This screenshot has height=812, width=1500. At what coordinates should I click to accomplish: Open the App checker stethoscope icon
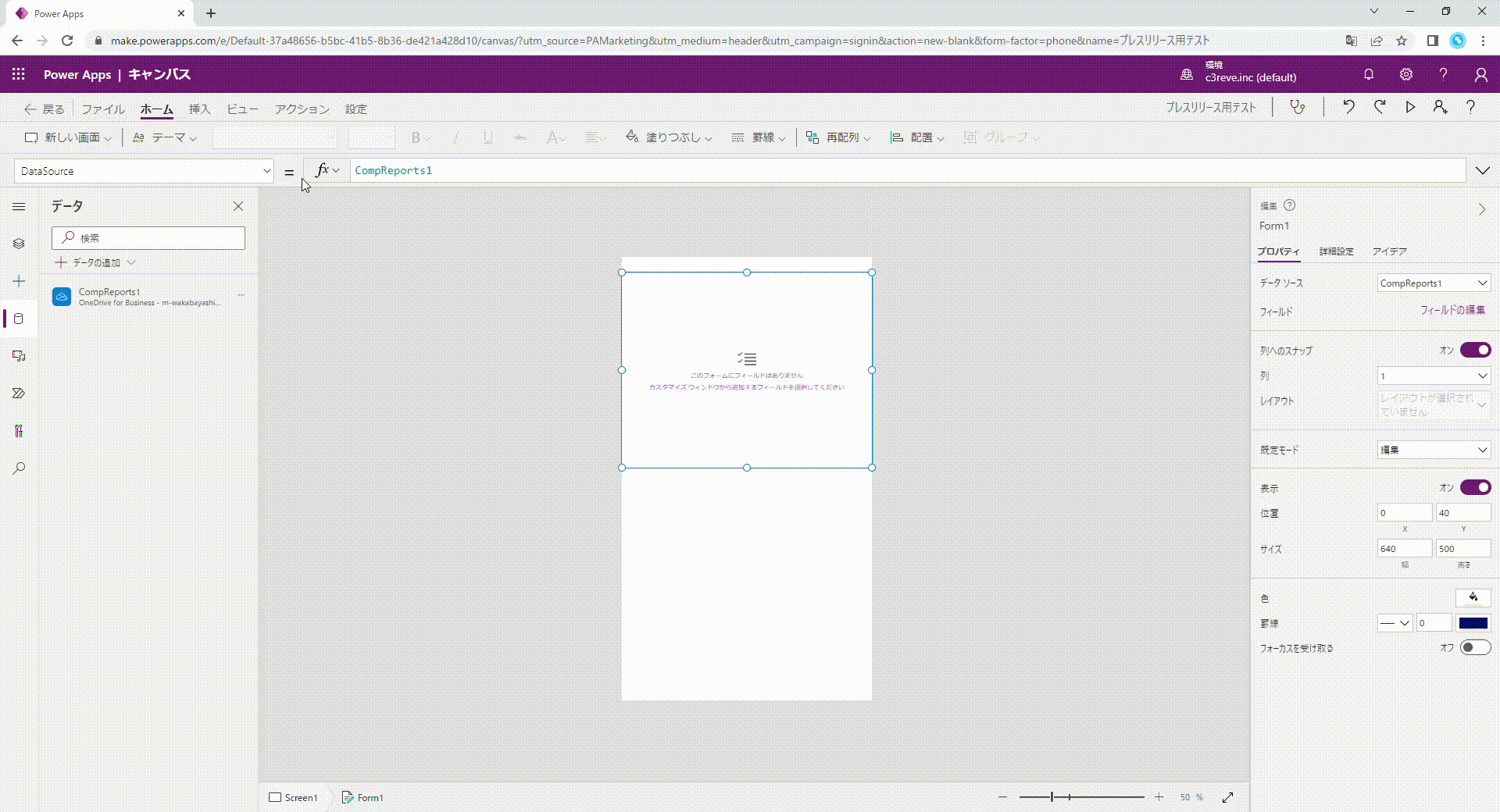[x=1298, y=107]
